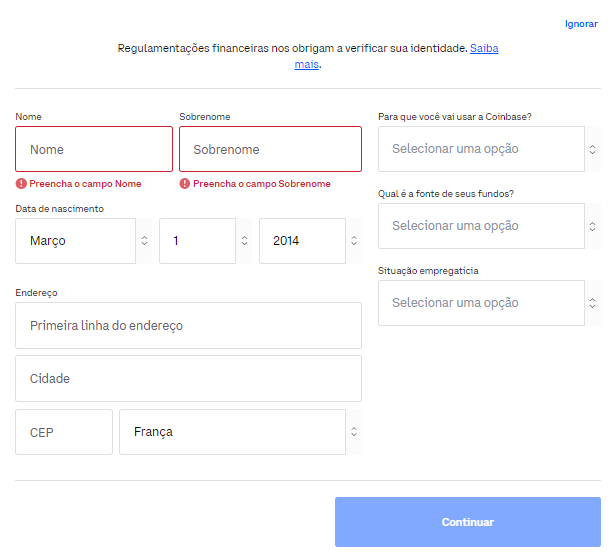Select the Cidade input field
Image resolution: width=612 pixels, height=560 pixels.
point(188,379)
